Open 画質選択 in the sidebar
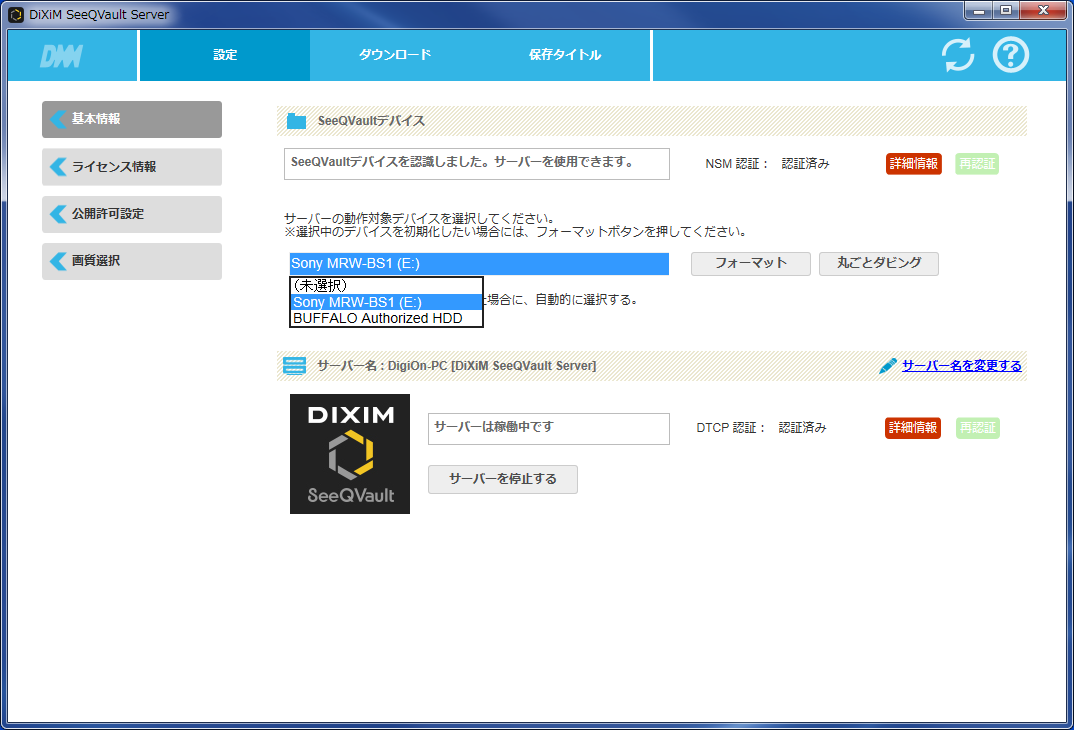This screenshot has height=730, width=1074. (132, 261)
